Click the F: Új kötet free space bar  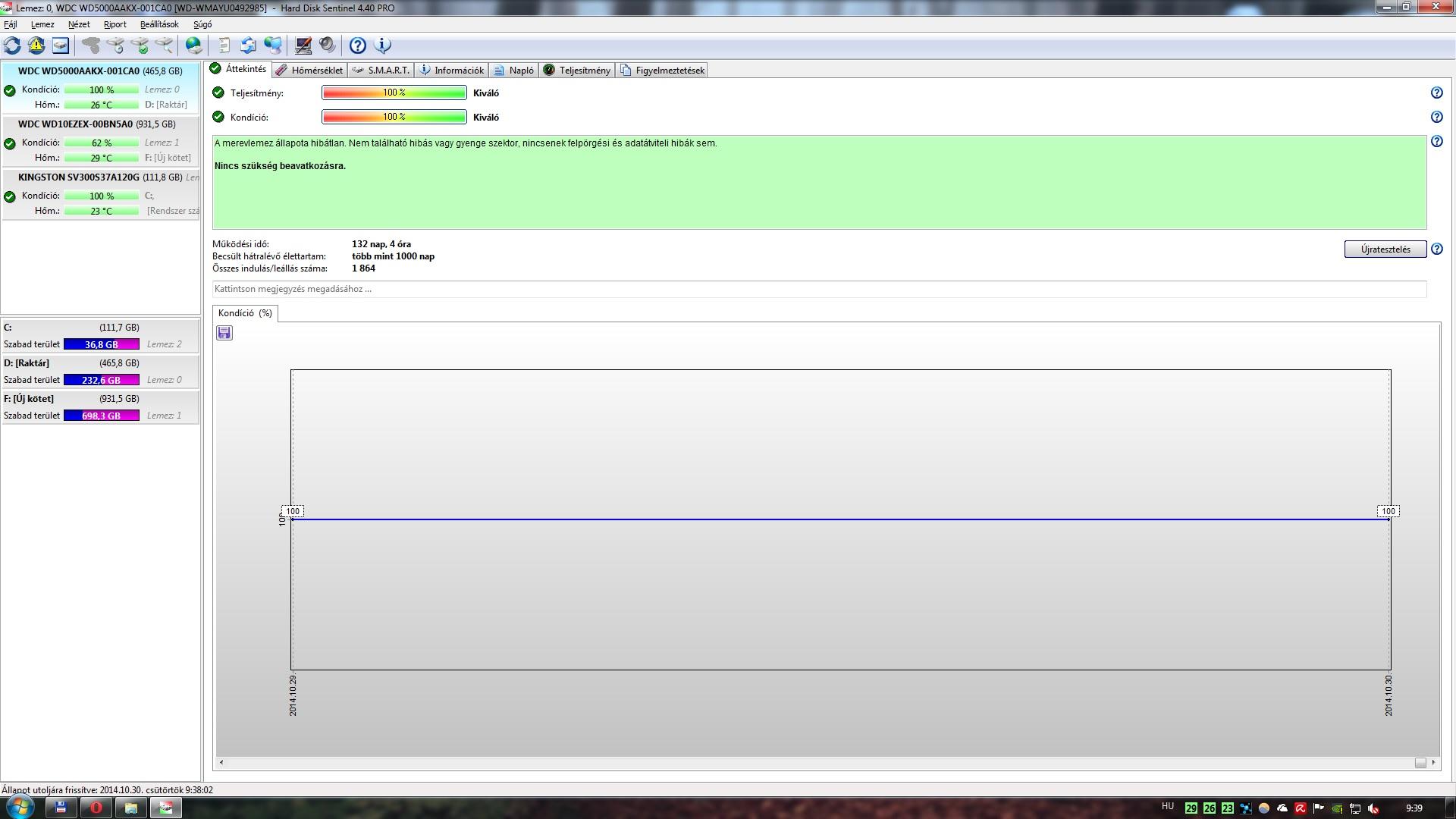pyautogui.click(x=101, y=416)
